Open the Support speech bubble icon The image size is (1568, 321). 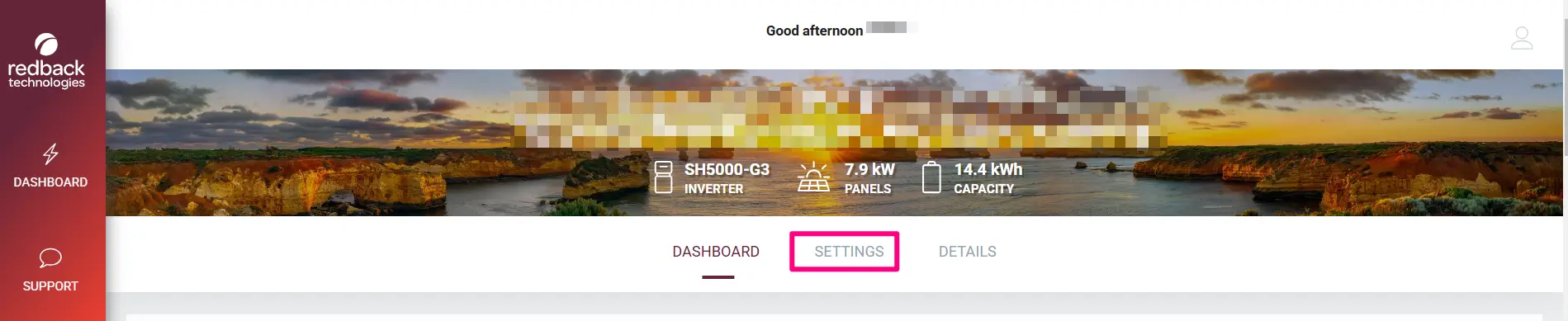pyautogui.click(x=50, y=258)
